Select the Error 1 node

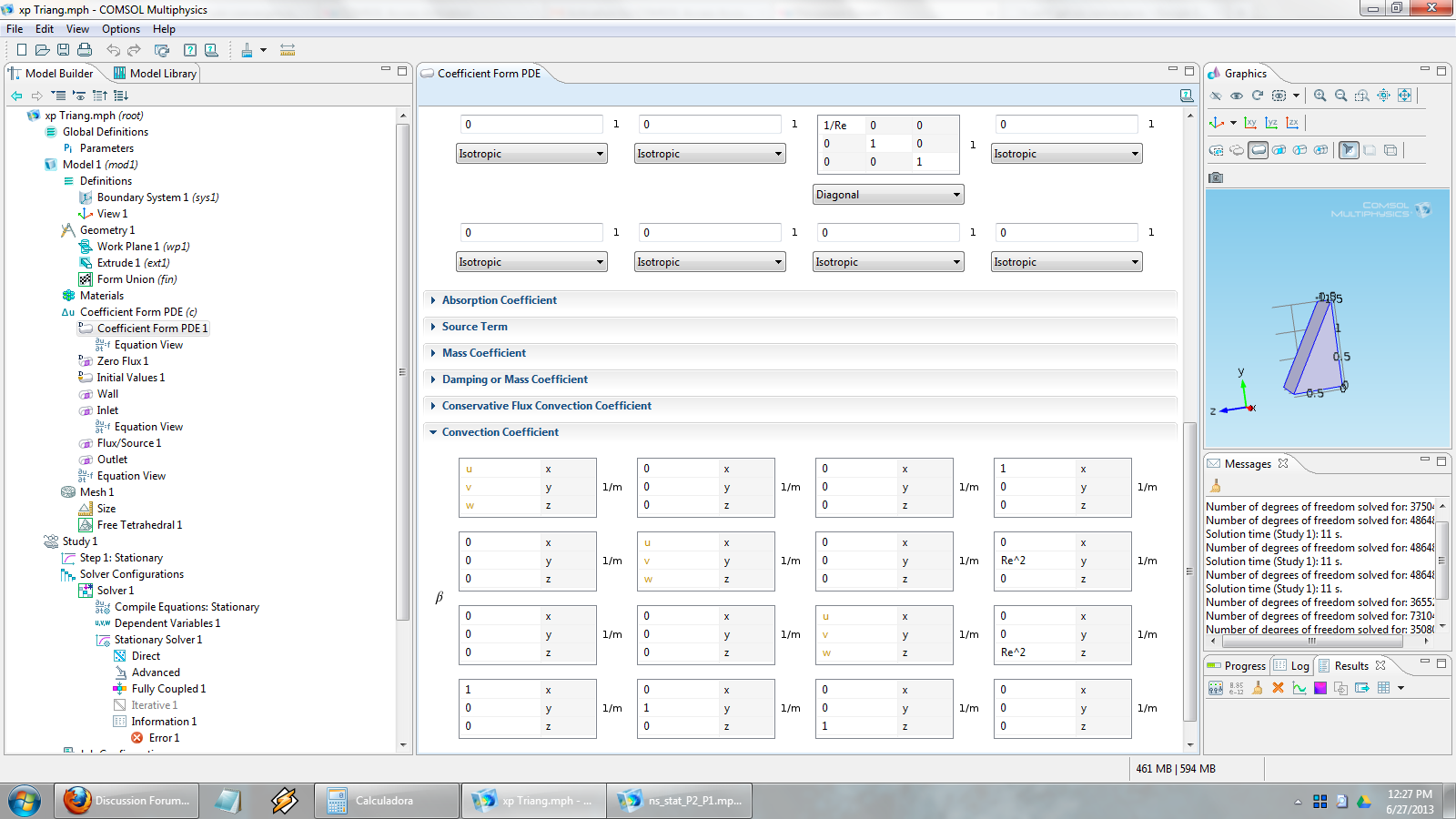click(x=164, y=738)
